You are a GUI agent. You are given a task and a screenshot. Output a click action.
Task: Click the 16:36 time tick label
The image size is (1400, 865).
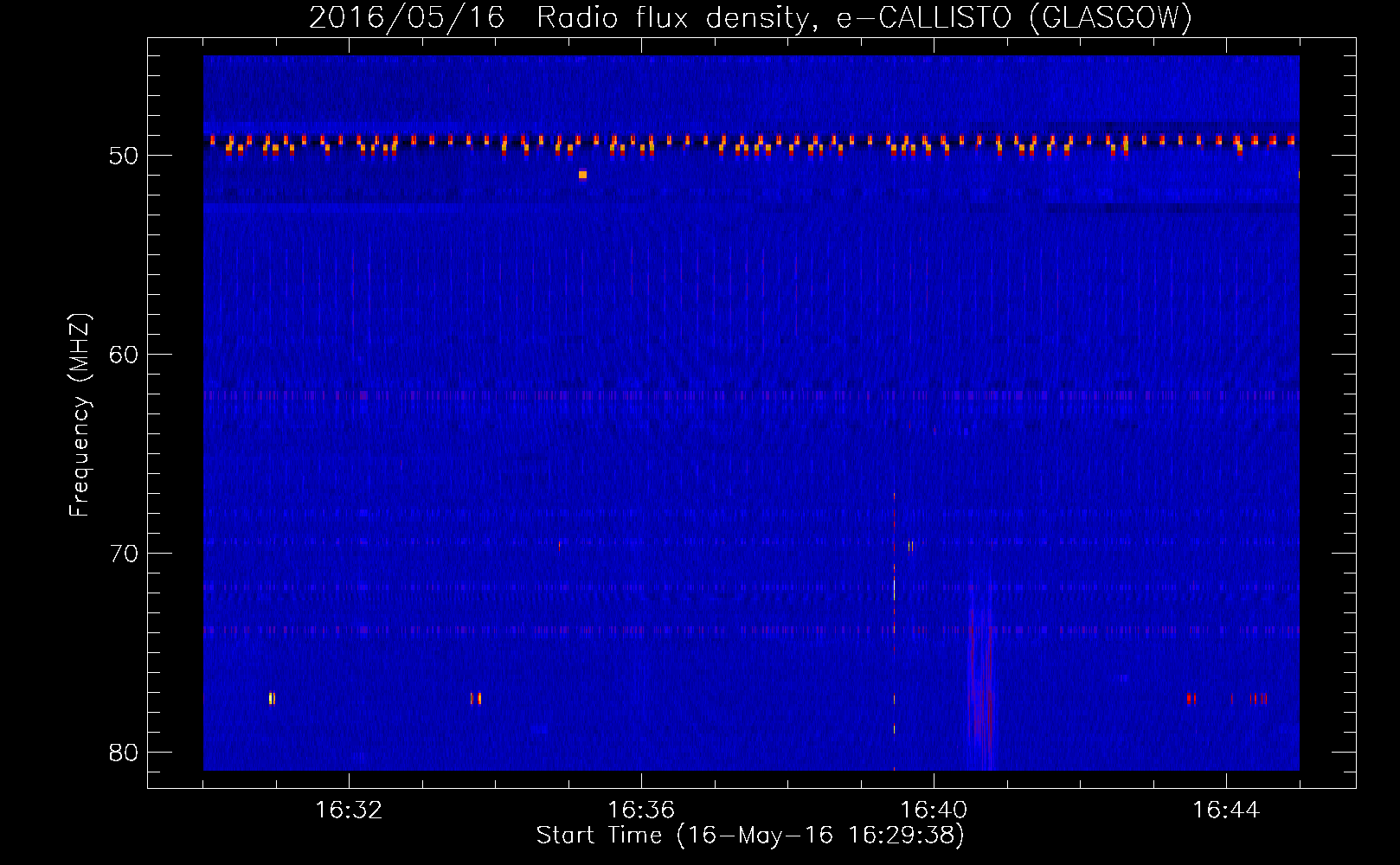641,811
